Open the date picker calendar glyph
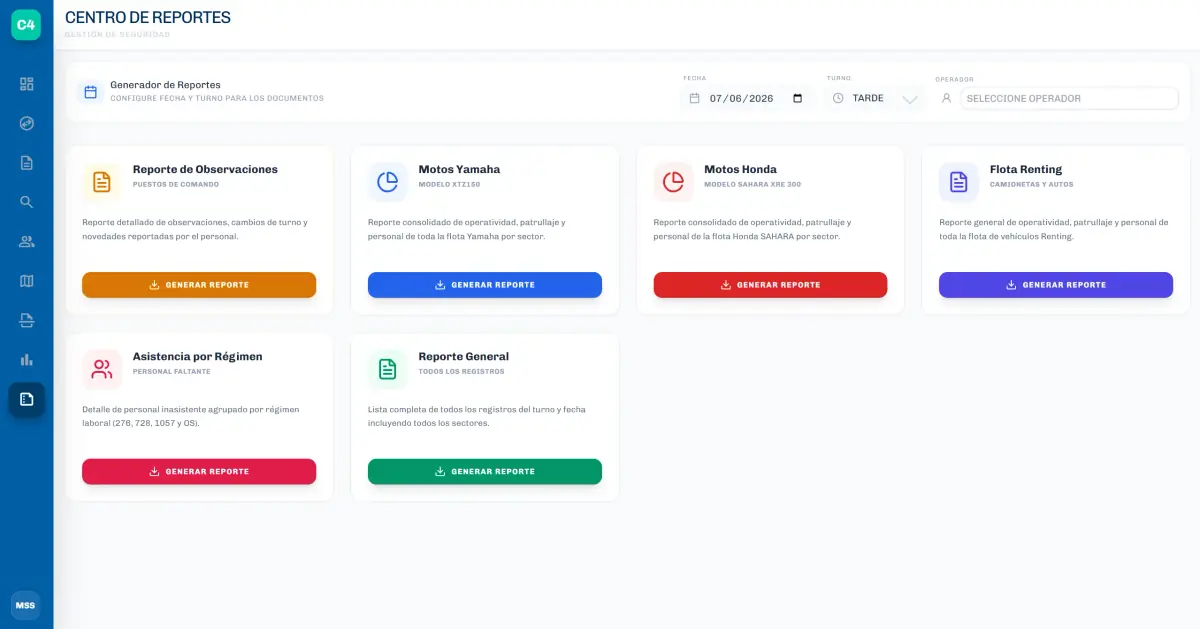 click(797, 98)
